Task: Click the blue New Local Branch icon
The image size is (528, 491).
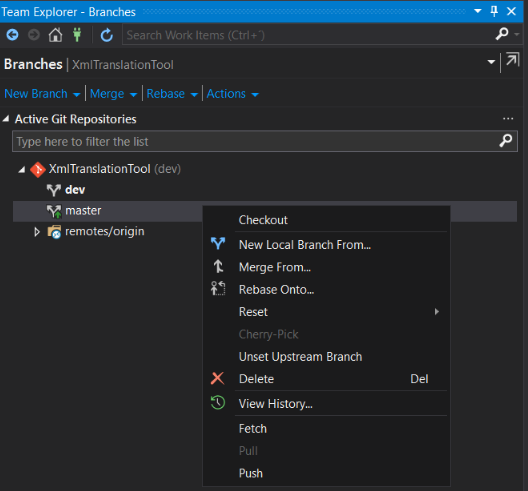Action: click(x=218, y=243)
